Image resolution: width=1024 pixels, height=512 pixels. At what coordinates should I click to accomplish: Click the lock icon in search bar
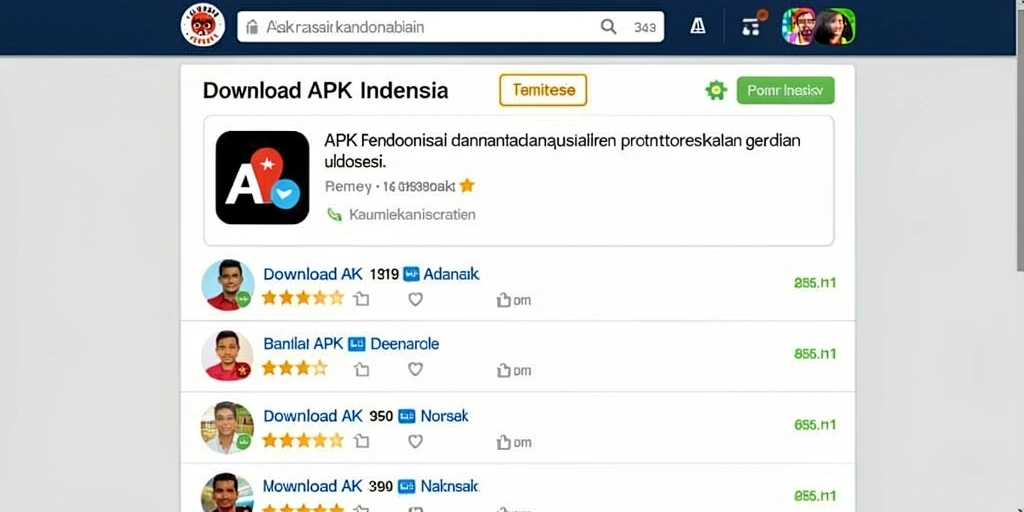[253, 27]
